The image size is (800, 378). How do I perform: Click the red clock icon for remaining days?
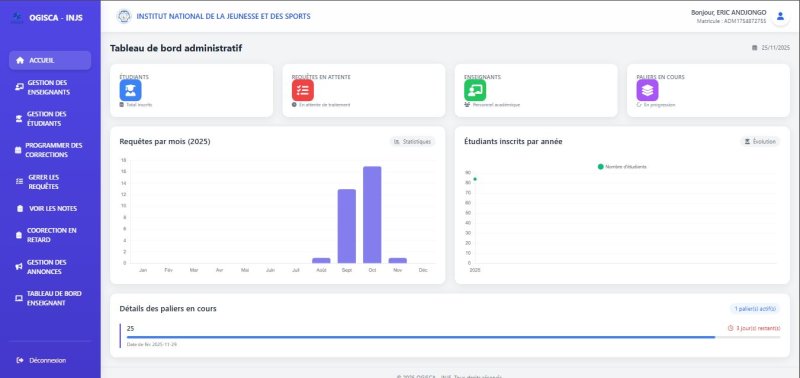pos(731,328)
